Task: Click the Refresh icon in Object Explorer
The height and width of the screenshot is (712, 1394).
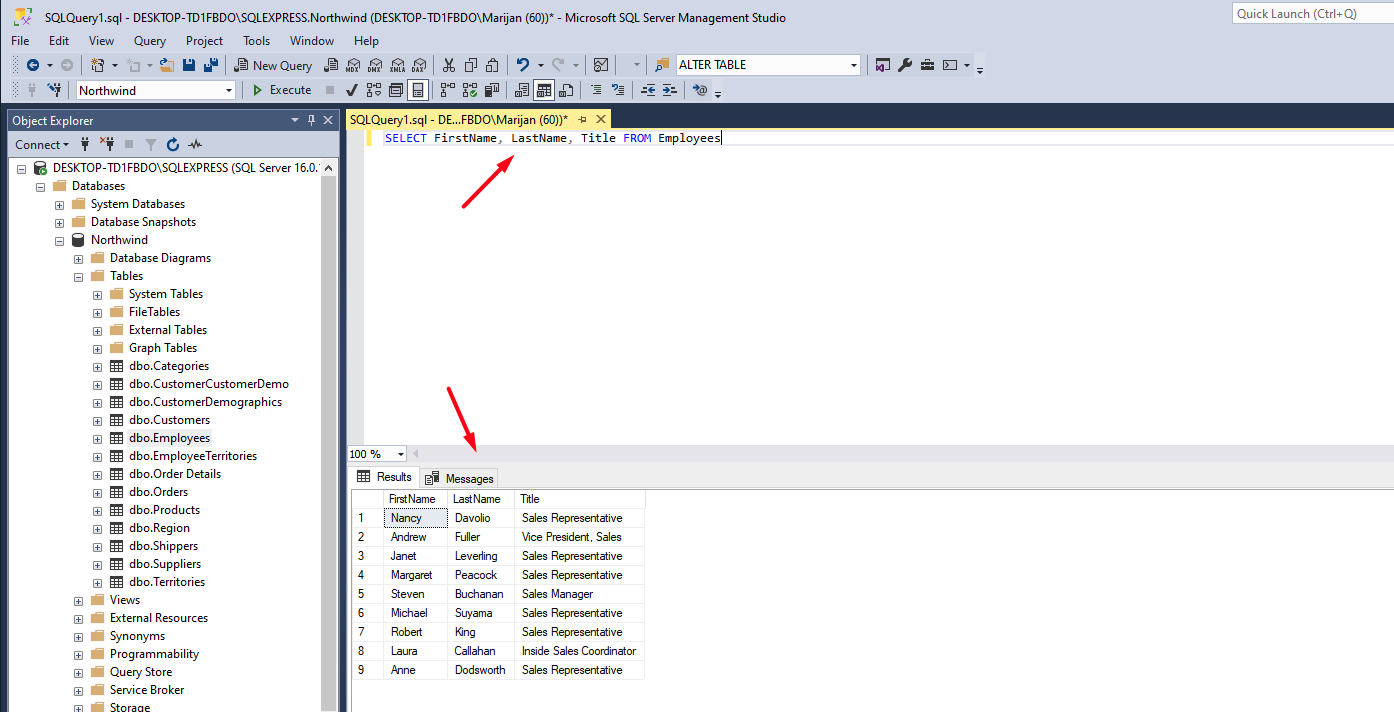Action: coord(173,144)
